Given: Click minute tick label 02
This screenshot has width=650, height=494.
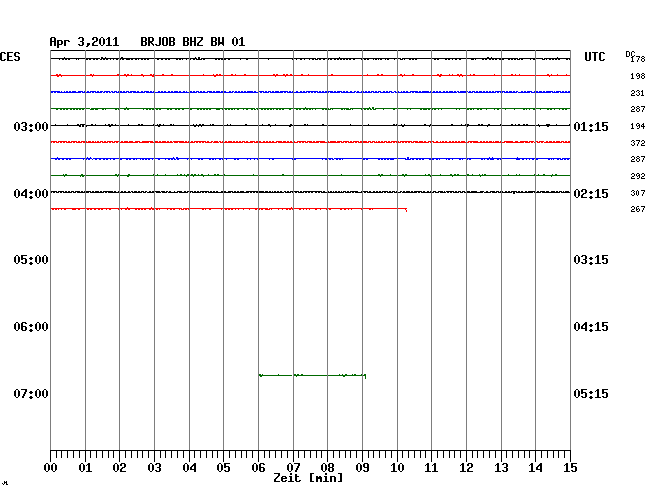Looking at the screenshot, I should click(x=119, y=468).
